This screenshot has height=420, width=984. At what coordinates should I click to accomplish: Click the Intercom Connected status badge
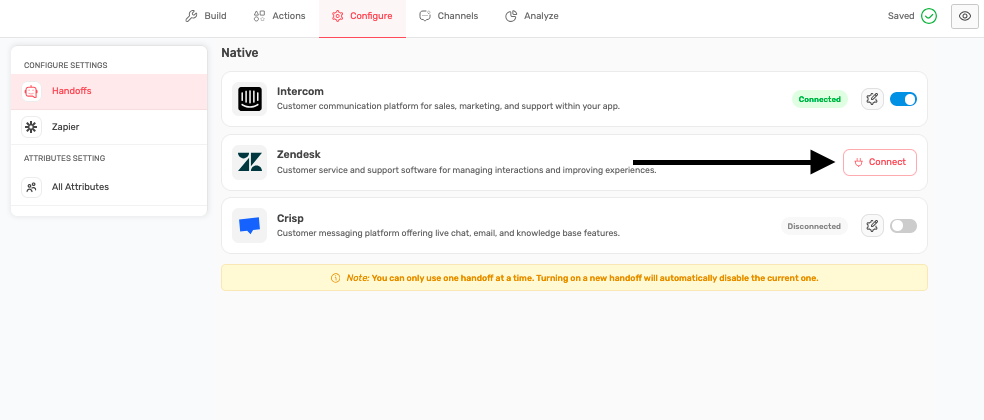tap(820, 99)
